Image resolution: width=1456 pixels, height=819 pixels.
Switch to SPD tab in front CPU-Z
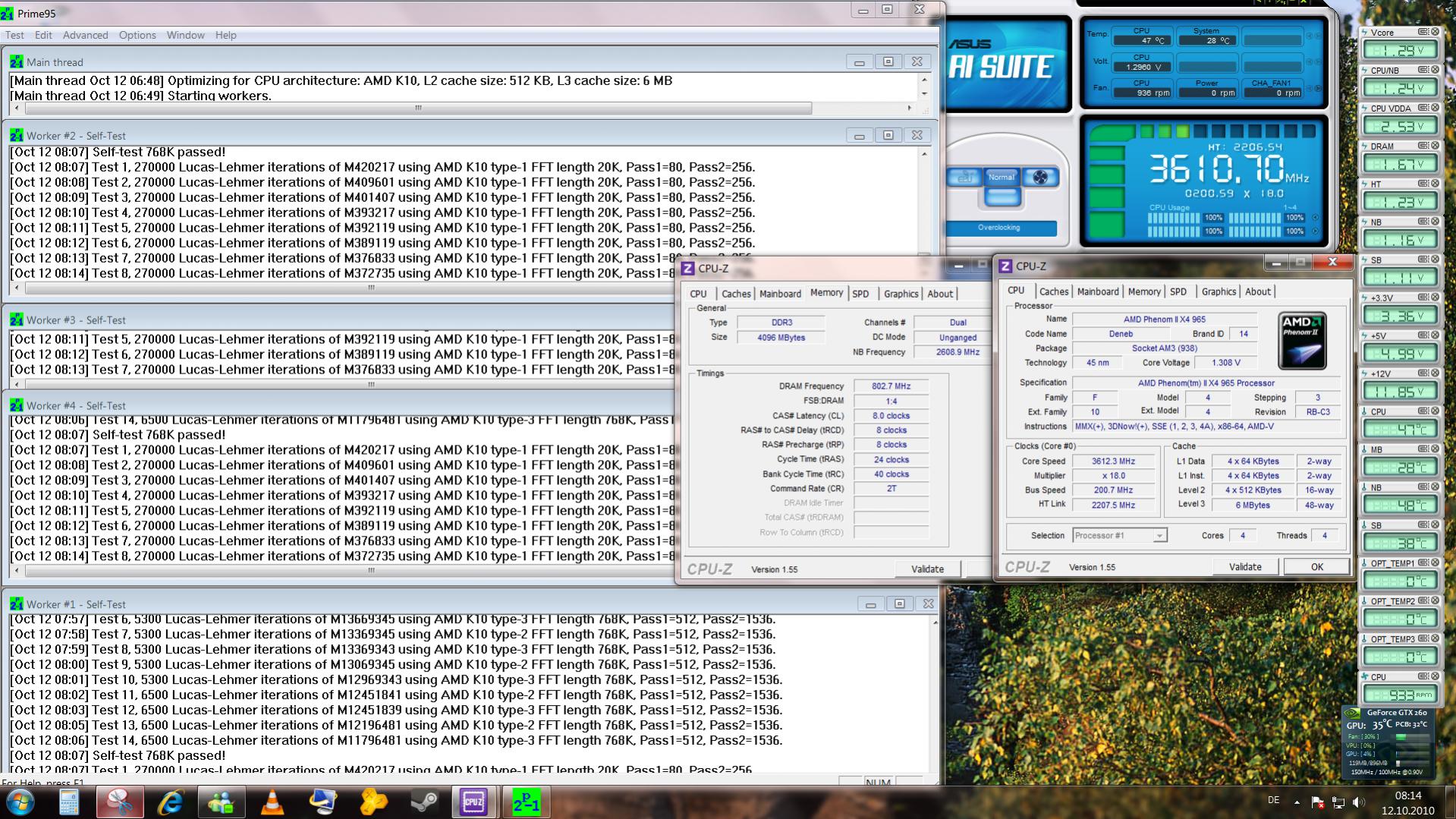point(1178,291)
